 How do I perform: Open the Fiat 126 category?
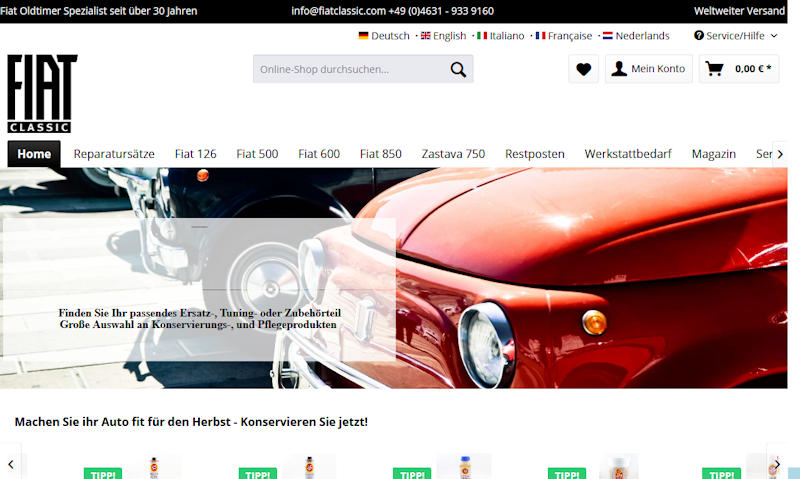195,154
